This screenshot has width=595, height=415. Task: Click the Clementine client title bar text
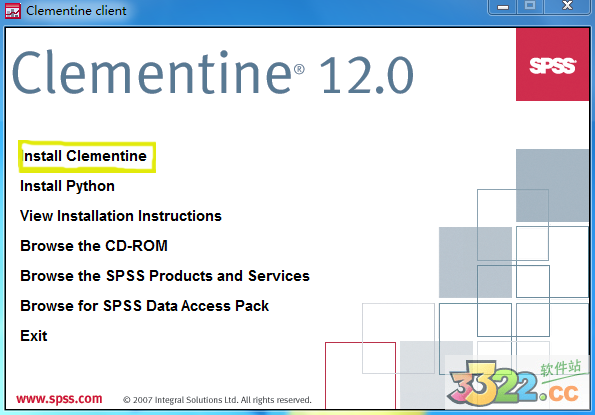[76, 11]
